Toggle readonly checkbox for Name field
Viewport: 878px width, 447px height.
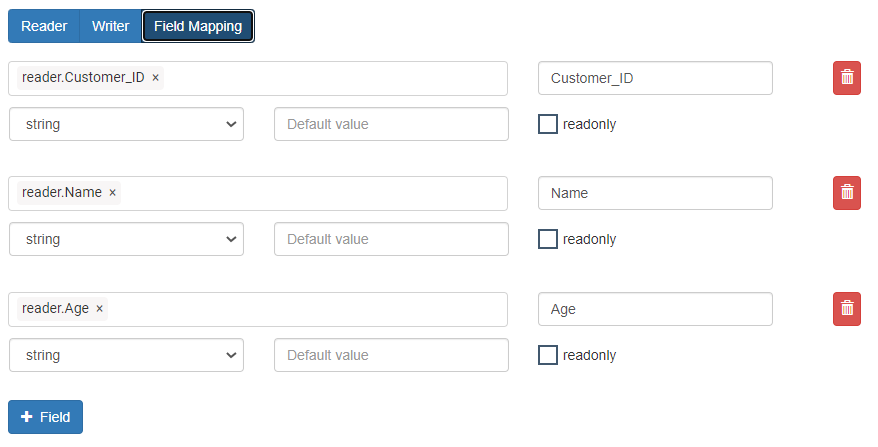click(x=548, y=239)
